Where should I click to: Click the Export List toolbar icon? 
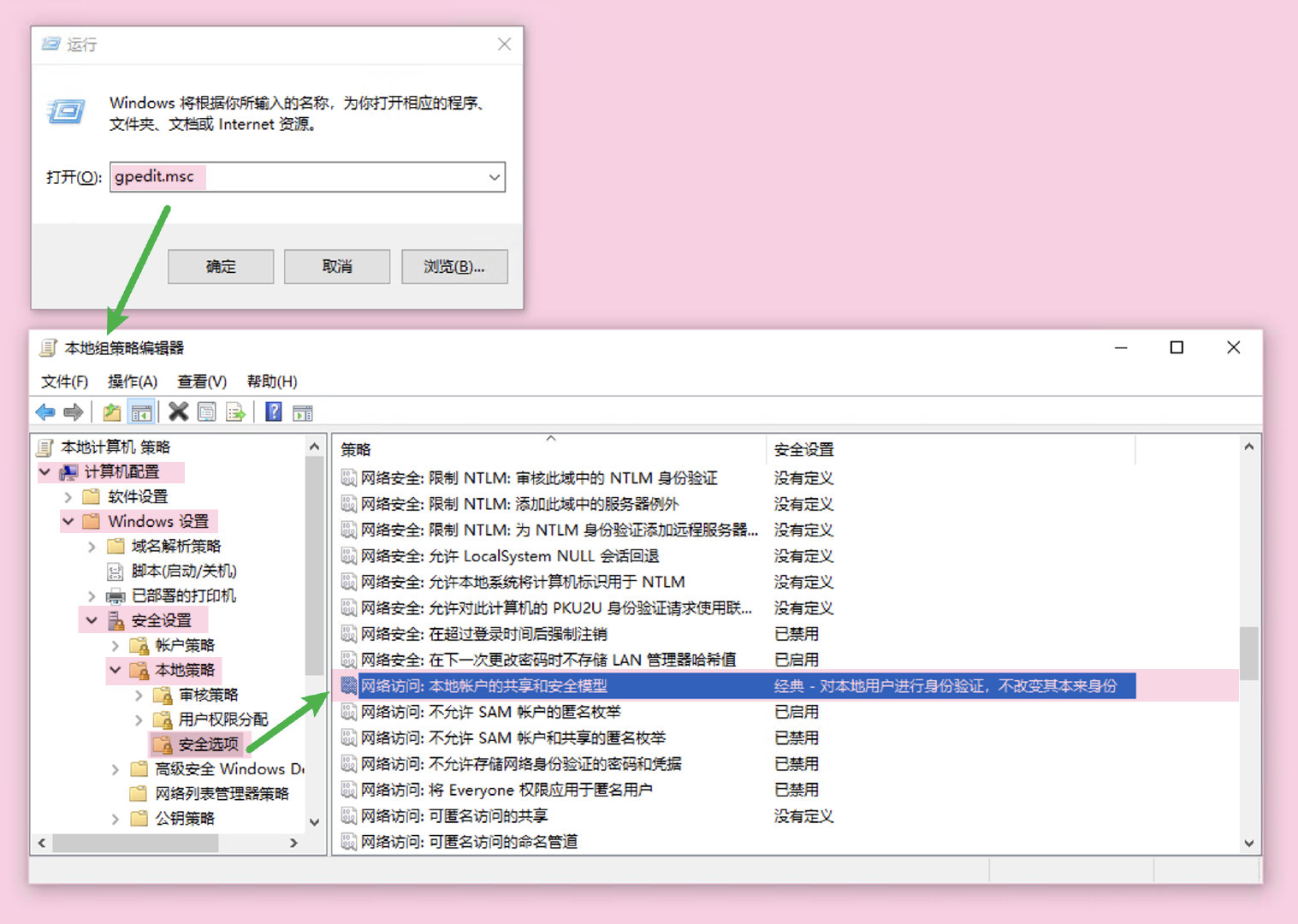tap(235, 412)
